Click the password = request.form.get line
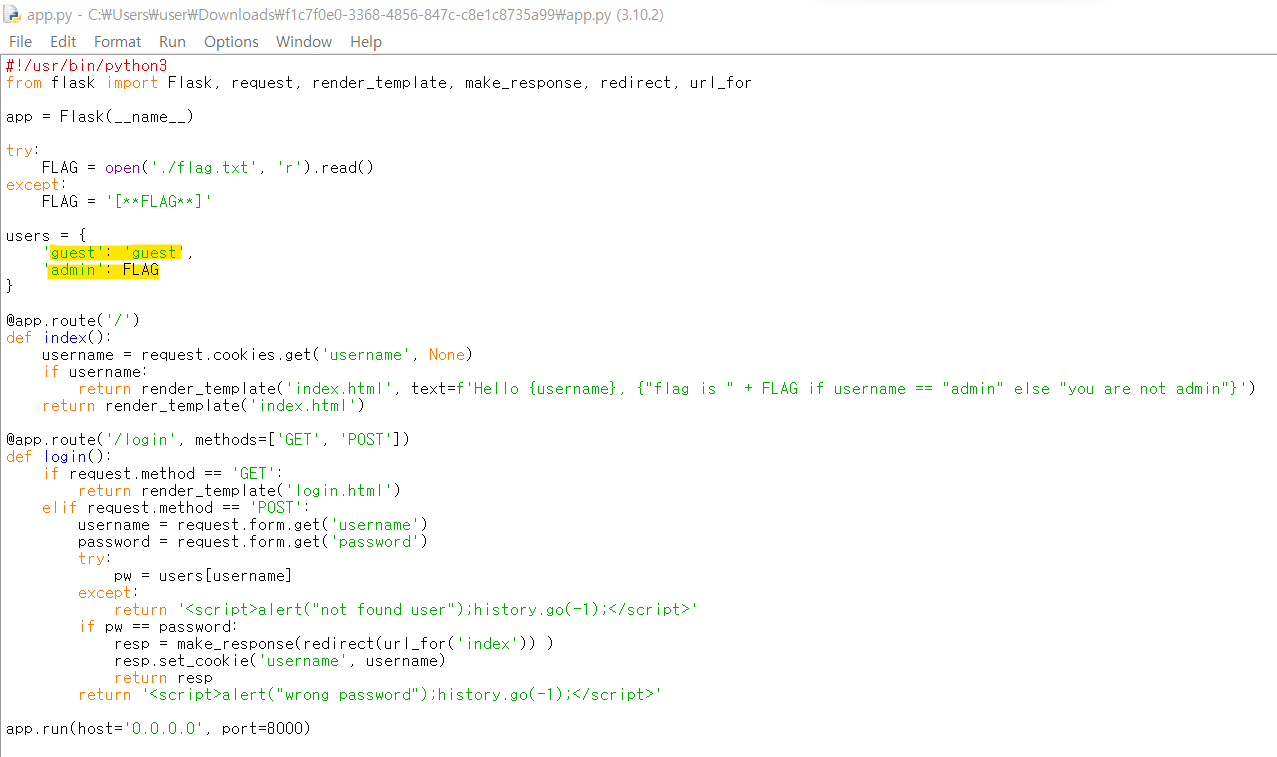This screenshot has width=1277, height=757. pyautogui.click(x=253, y=541)
